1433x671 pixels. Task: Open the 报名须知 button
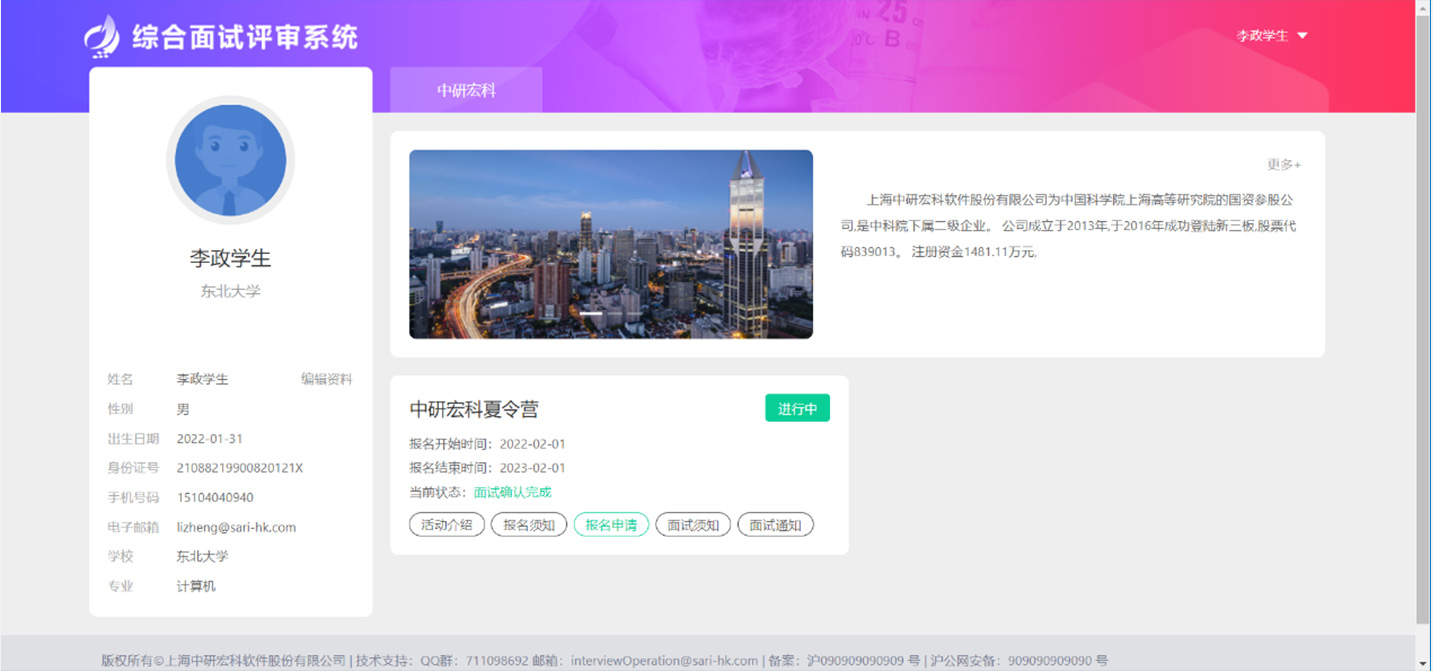pyautogui.click(x=529, y=525)
